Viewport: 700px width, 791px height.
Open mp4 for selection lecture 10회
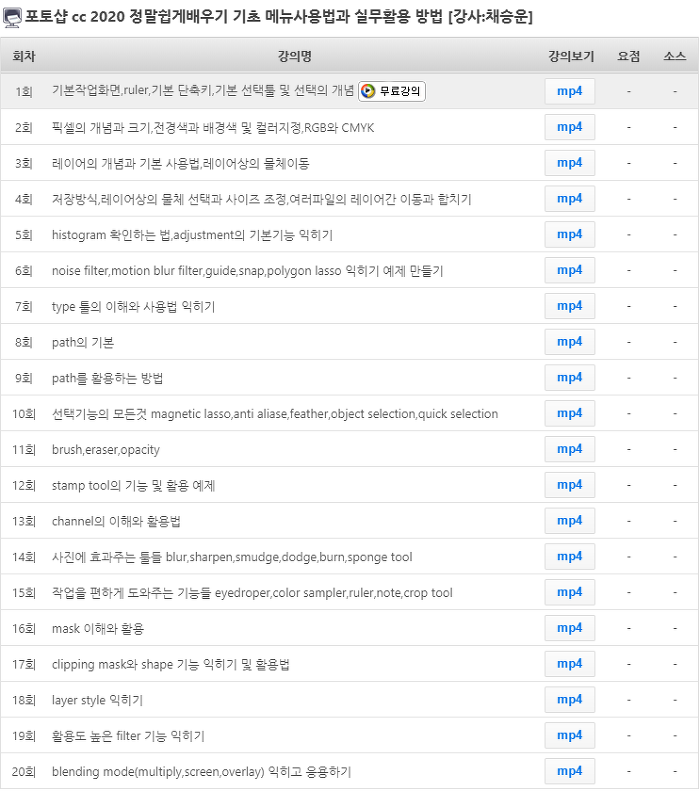(x=569, y=414)
